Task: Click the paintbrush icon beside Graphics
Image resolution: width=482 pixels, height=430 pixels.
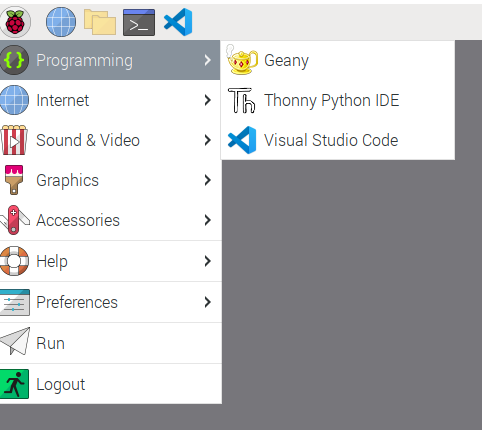Action: tap(14, 180)
